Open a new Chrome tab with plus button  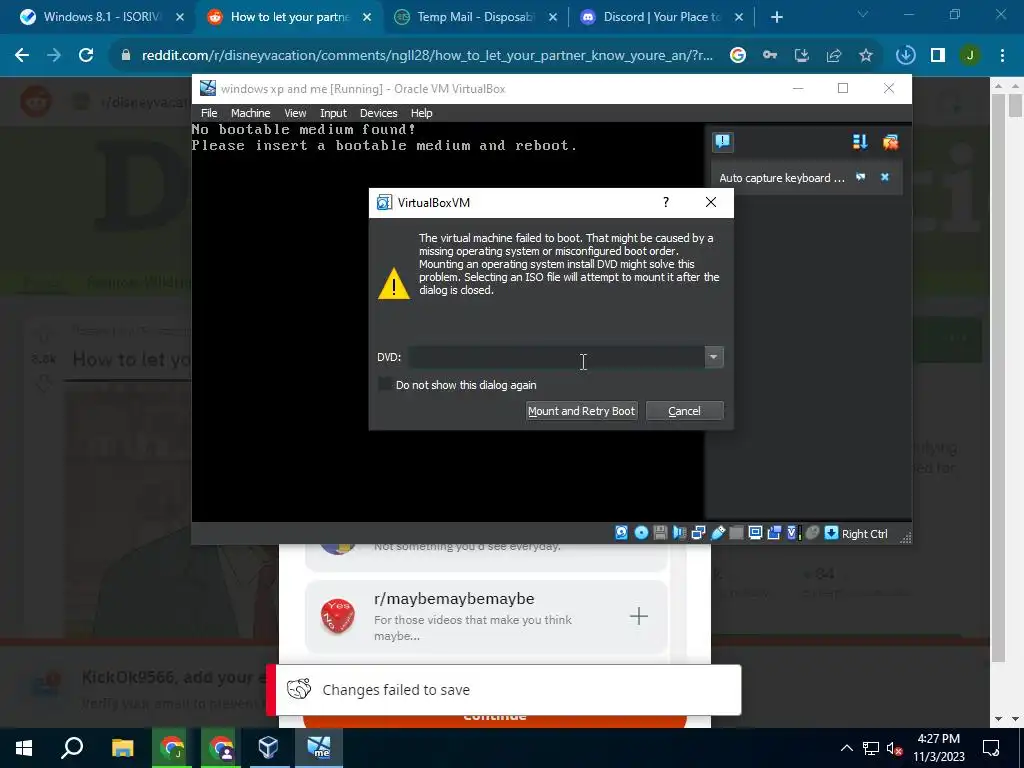coord(776,17)
